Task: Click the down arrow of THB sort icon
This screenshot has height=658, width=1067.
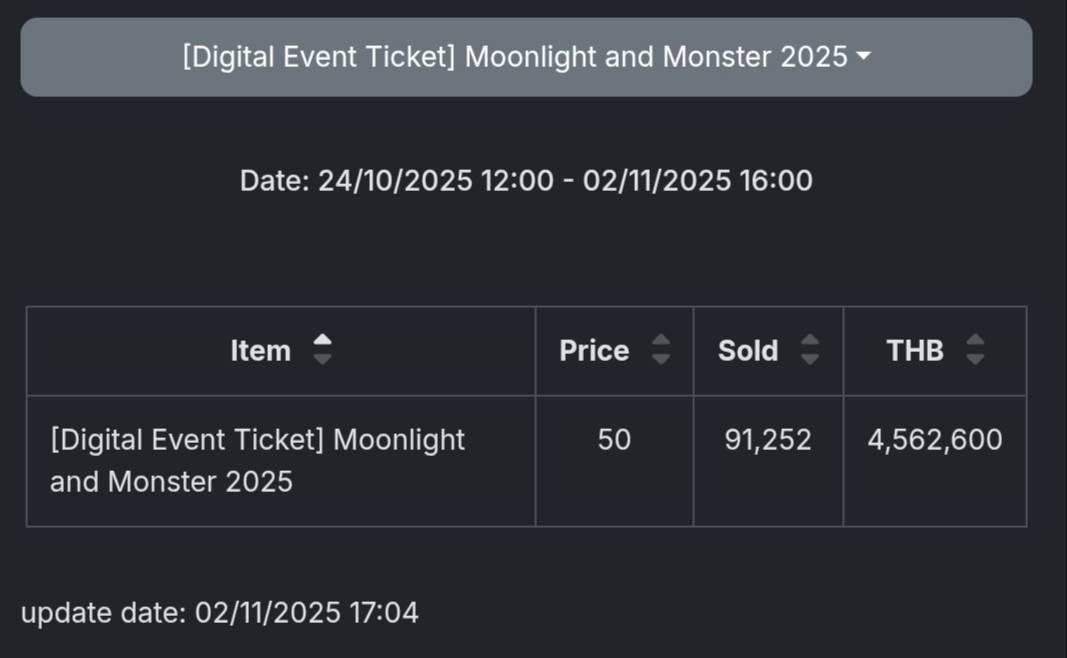Action: pos(975,359)
